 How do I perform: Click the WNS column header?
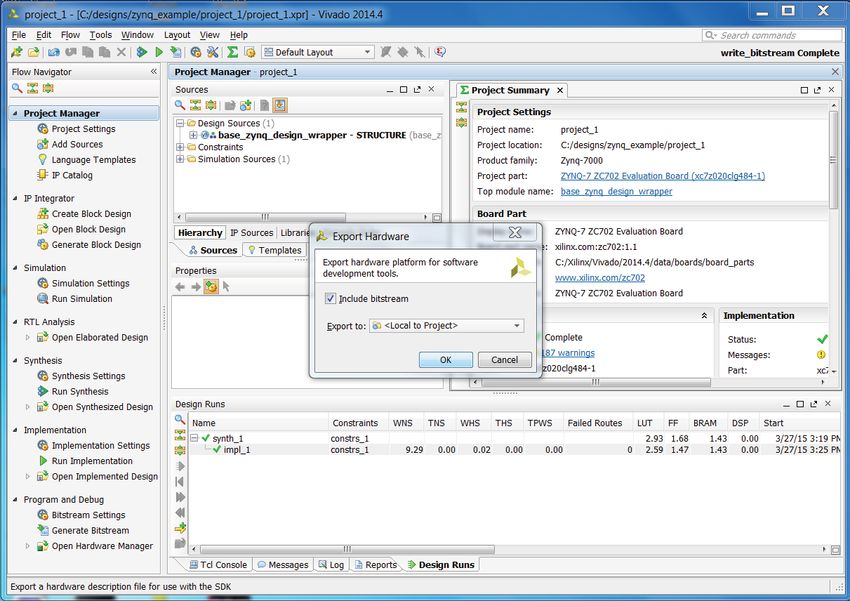click(402, 423)
